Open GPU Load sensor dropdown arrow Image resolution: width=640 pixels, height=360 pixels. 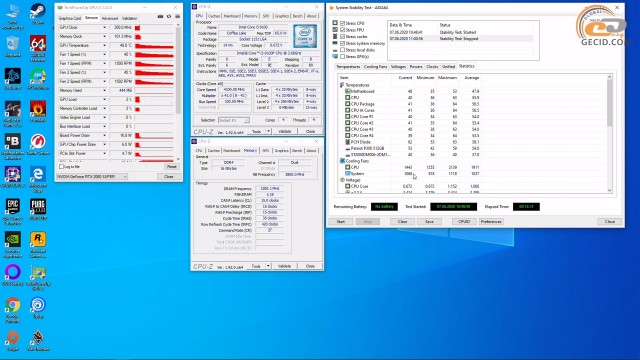pos(104,99)
